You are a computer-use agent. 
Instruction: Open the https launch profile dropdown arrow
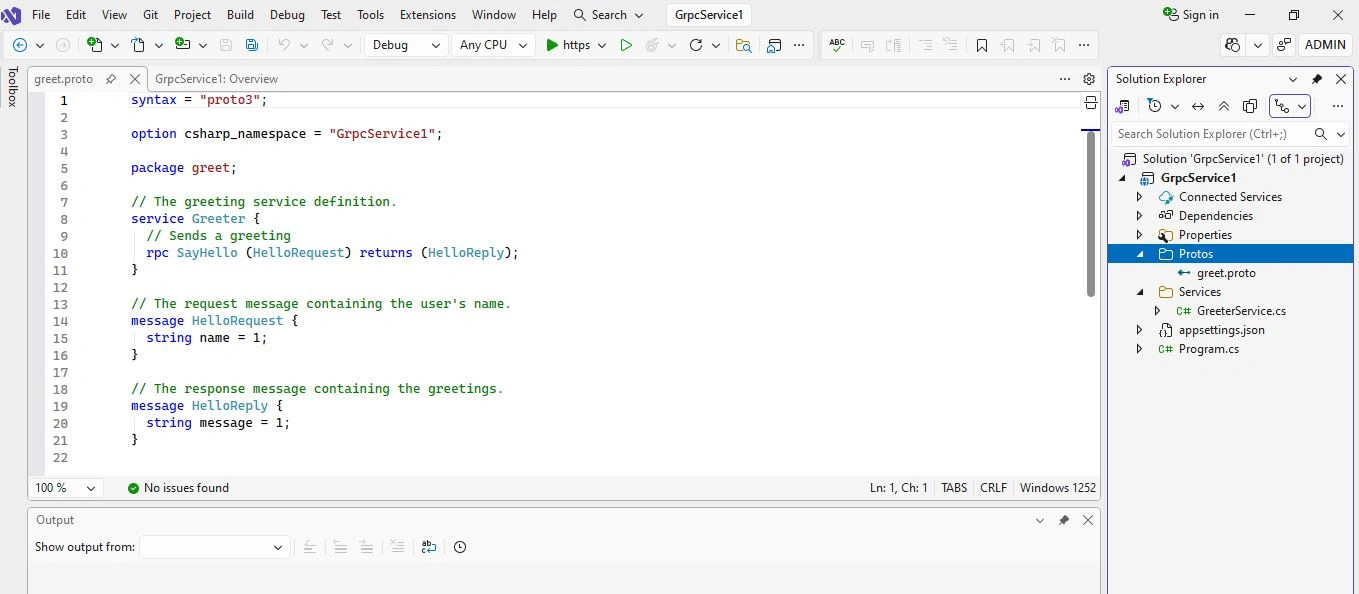(601, 45)
